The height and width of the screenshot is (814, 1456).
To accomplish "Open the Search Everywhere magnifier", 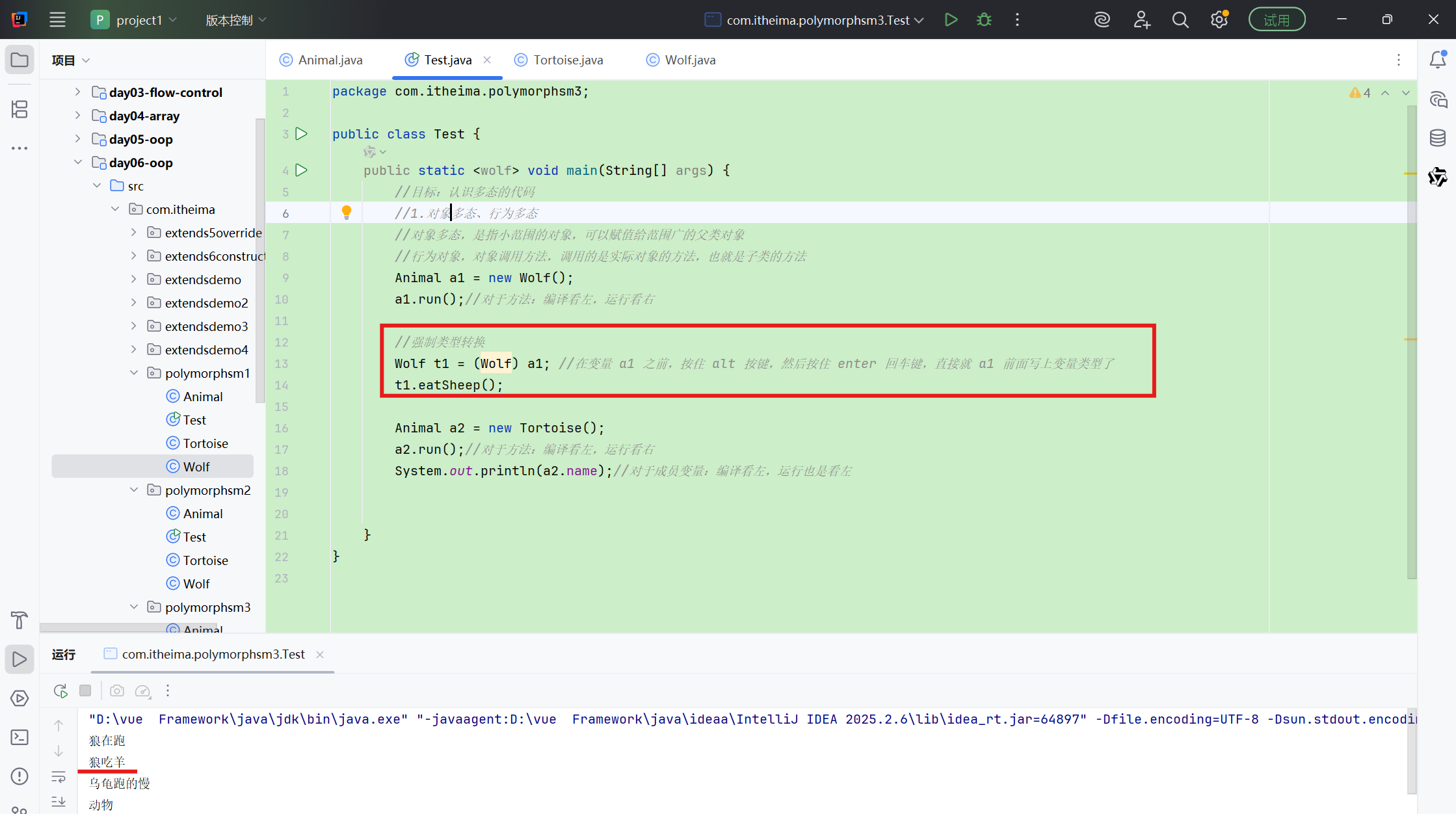I will pos(1180,20).
